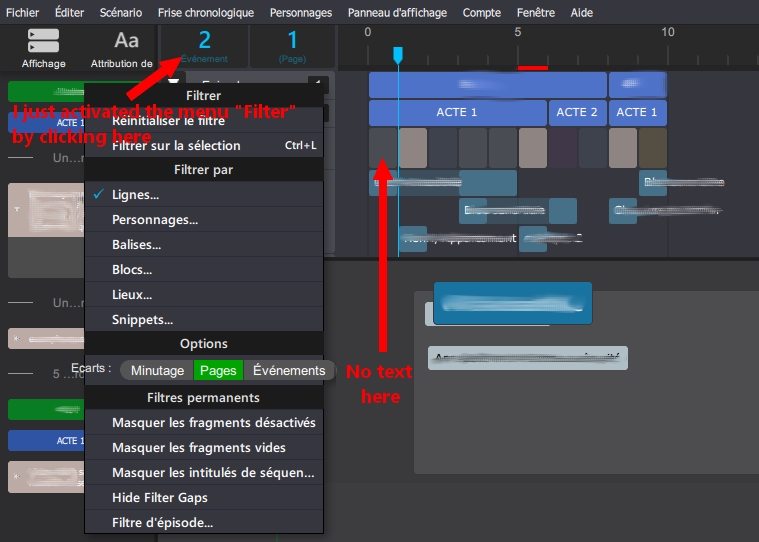The height and width of the screenshot is (542, 759).
Task: Open the Panneau d'affichage menu
Action: tap(397, 13)
